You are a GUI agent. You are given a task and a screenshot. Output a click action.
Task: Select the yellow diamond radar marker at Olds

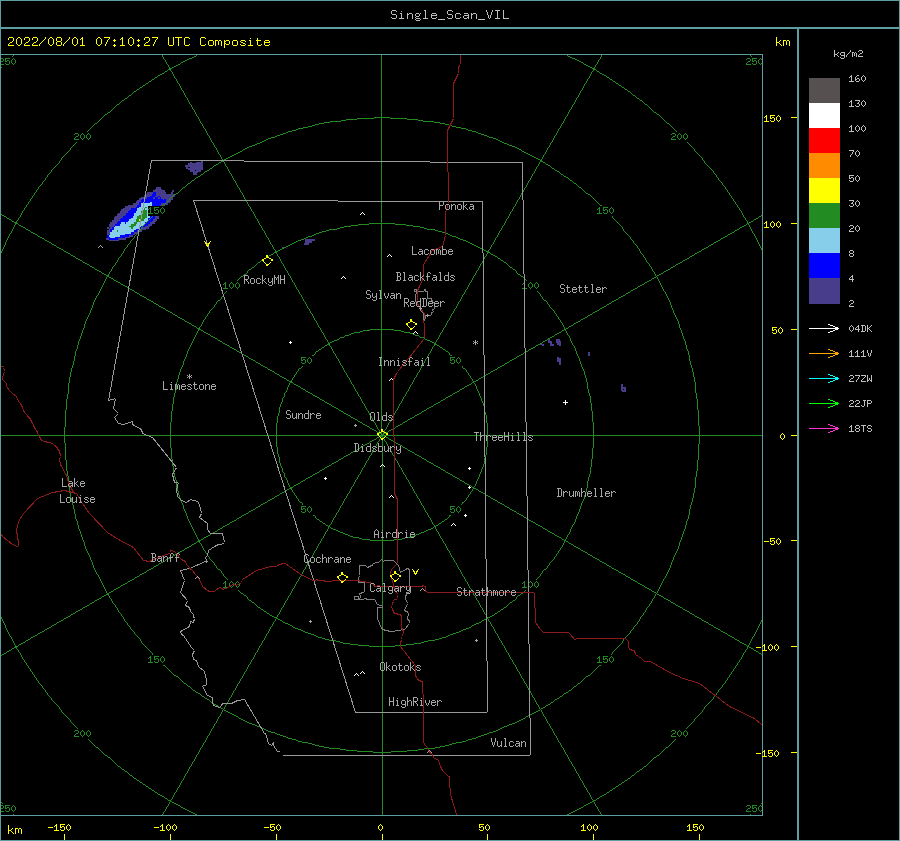[382, 435]
